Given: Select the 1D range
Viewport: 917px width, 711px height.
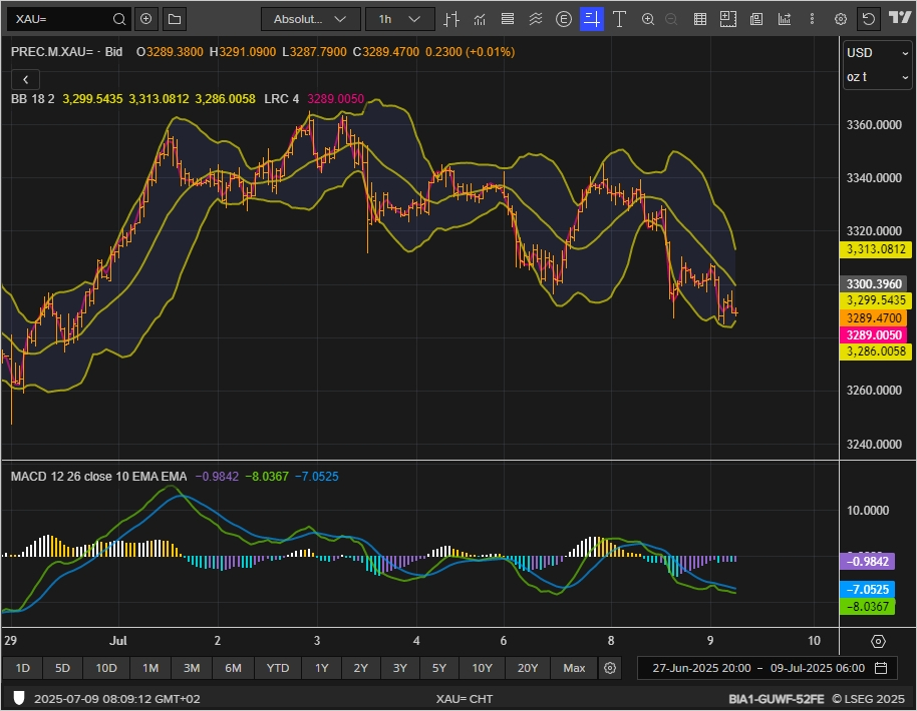Looking at the screenshot, I should click(x=22, y=668).
